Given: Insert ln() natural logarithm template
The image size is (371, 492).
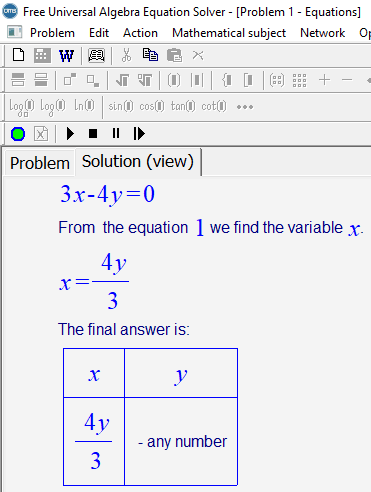Looking at the screenshot, I should pos(84,106).
